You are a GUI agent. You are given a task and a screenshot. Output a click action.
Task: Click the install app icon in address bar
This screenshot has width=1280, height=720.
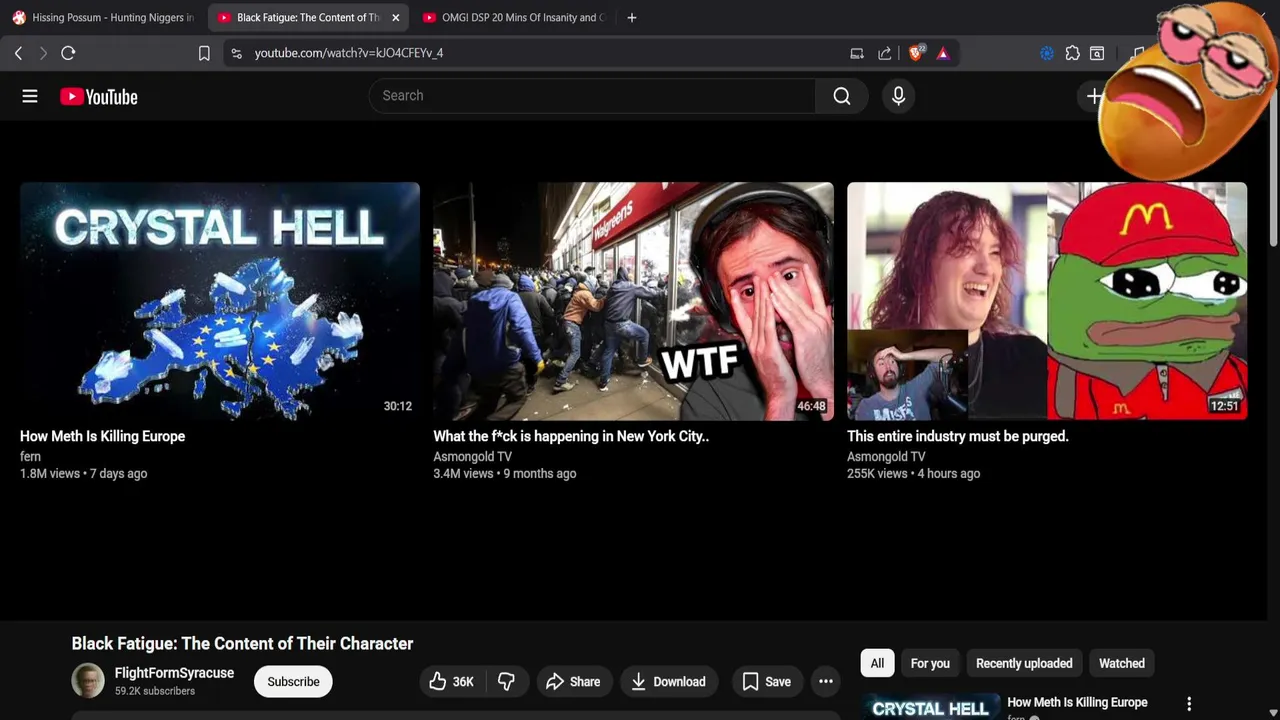857,53
